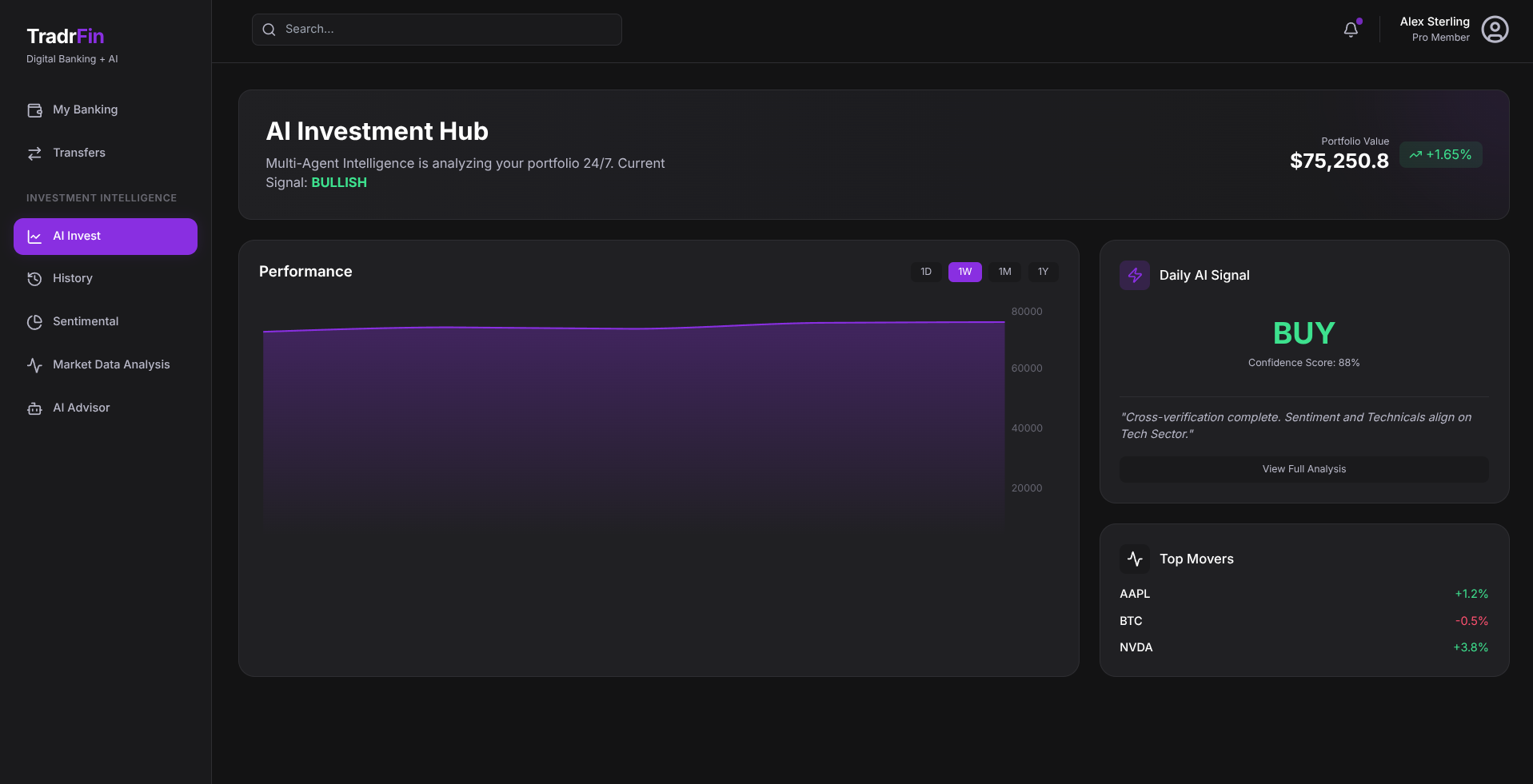This screenshot has width=1533, height=784.
Task: Click the +1.2% AAPL change value
Action: [x=1471, y=595]
